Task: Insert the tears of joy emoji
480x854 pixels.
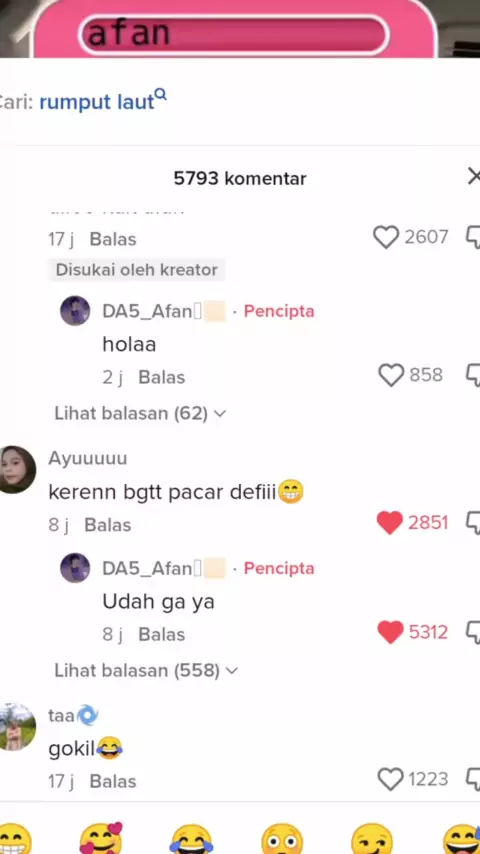Action: 191,839
